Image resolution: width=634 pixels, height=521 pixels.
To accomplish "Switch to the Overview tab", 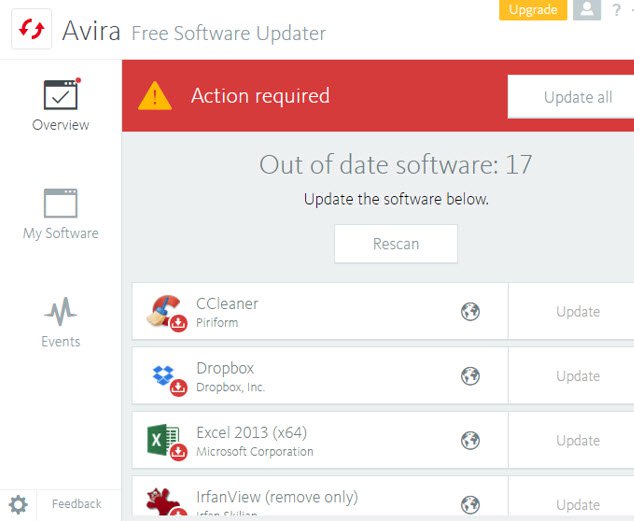I will pos(60,106).
